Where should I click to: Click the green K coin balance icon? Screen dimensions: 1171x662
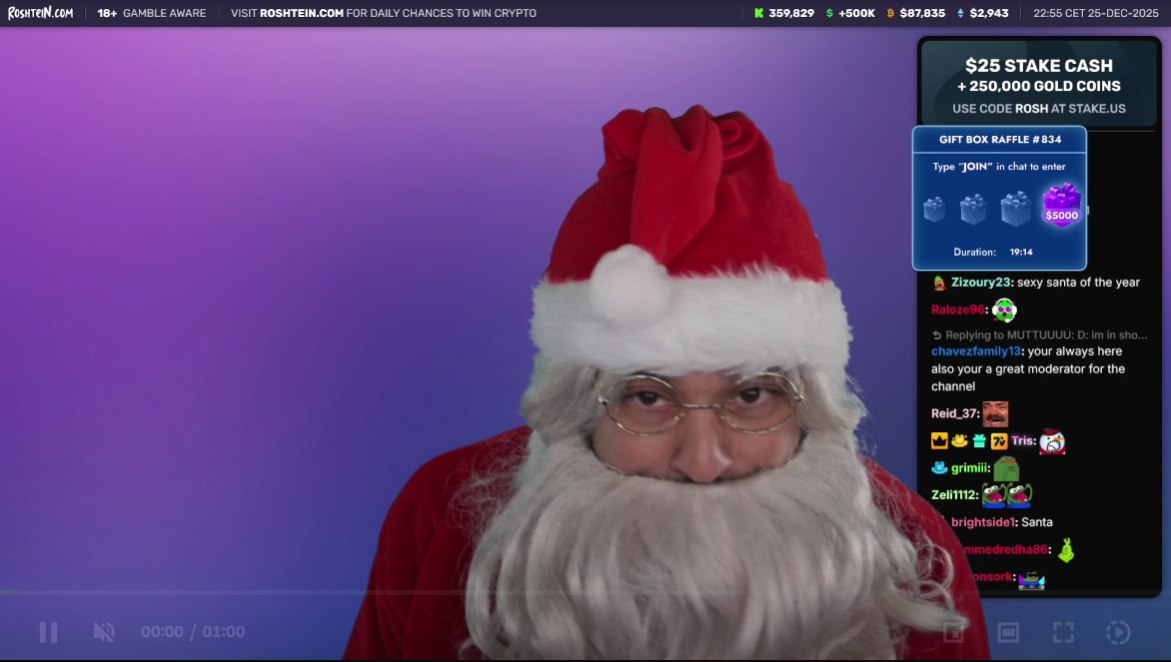759,13
